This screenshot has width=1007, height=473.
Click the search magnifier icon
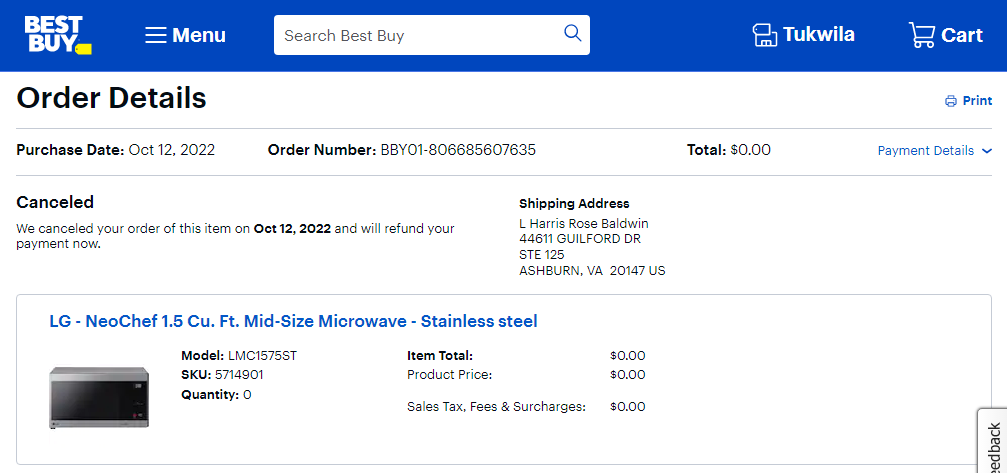coord(572,33)
